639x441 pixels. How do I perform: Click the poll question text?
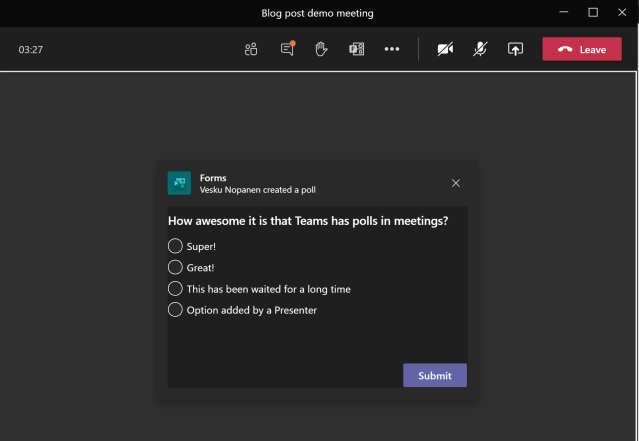coord(308,221)
